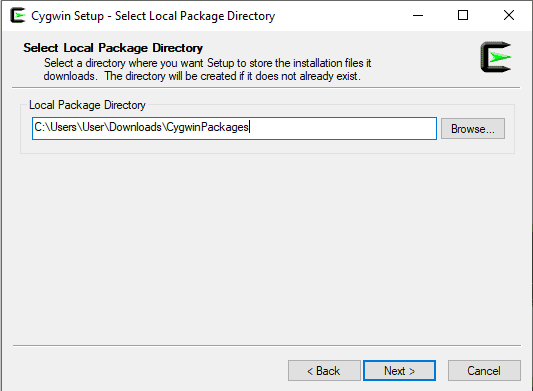The width and height of the screenshot is (533, 391).
Task: Minimize the Cygwin Setup window
Action: pyautogui.click(x=418, y=16)
